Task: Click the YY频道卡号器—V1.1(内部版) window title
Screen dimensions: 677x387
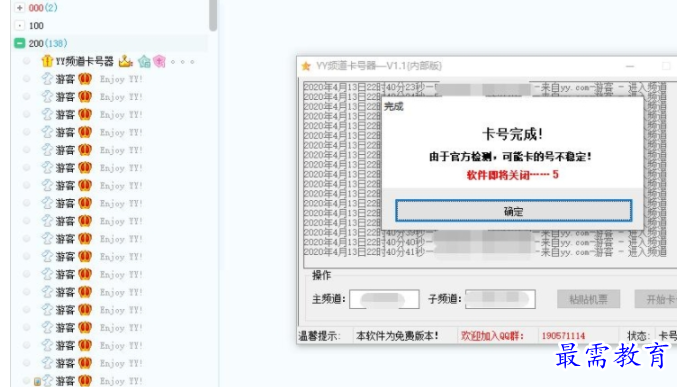Action: point(379,66)
